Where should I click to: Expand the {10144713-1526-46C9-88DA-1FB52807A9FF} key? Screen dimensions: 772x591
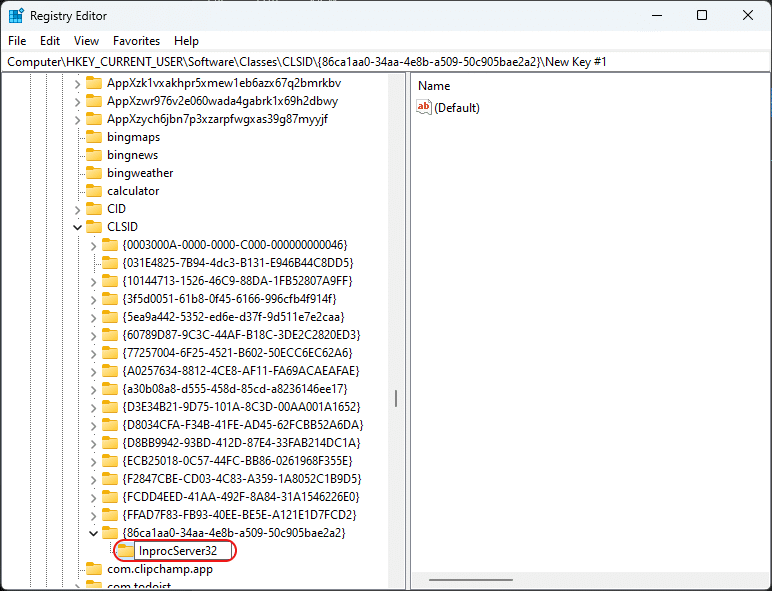(94, 282)
